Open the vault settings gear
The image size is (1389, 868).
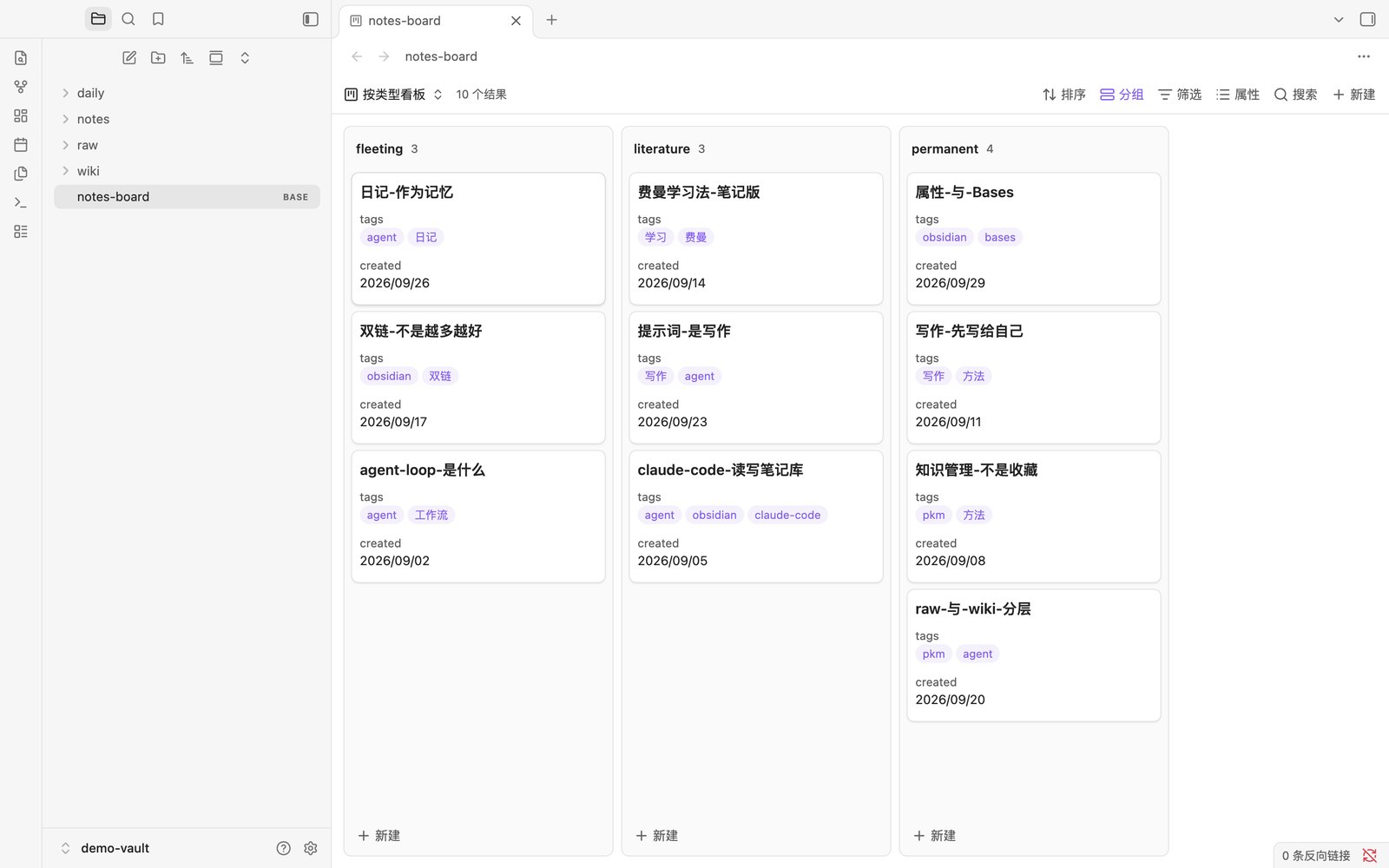click(x=311, y=848)
